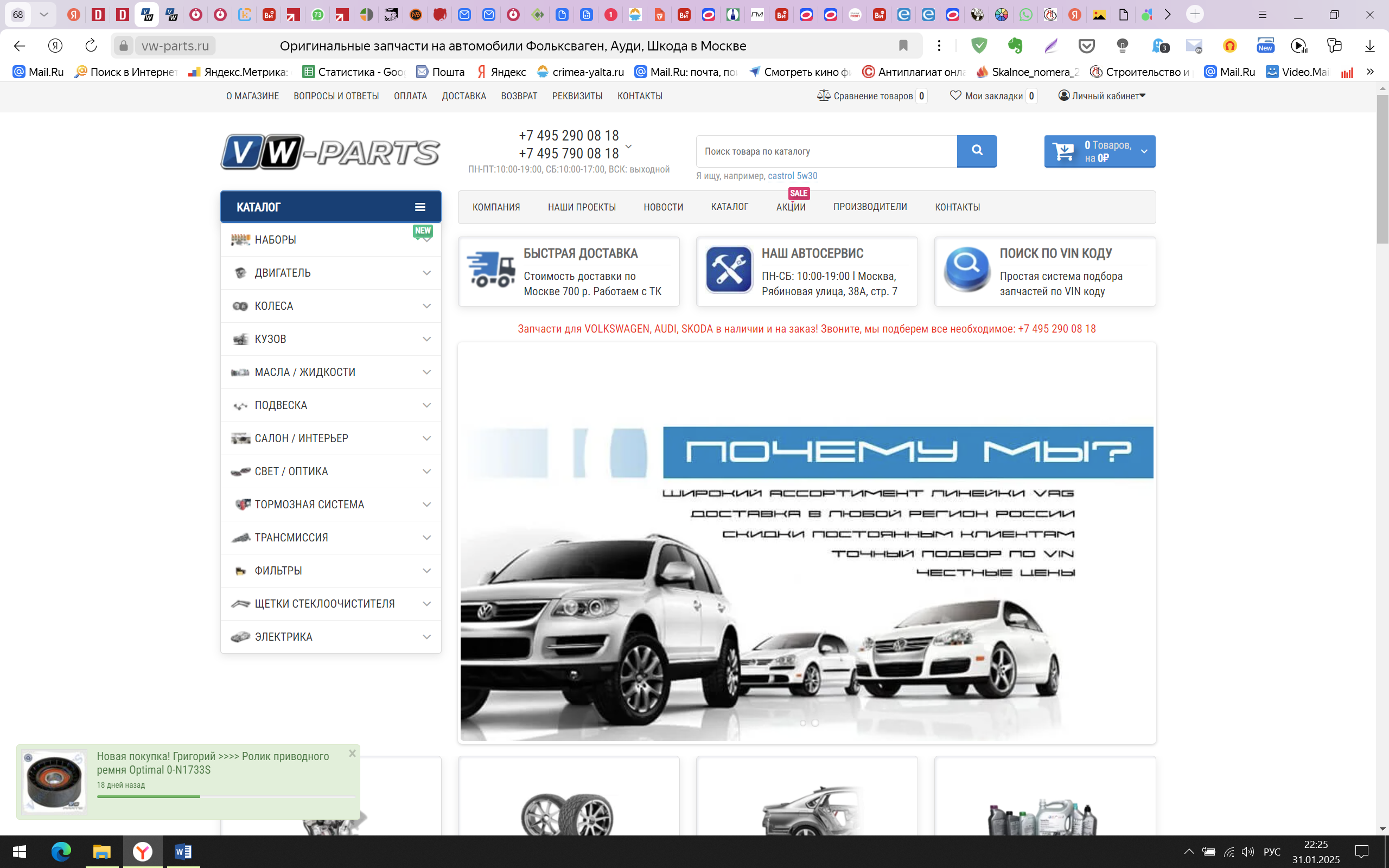Image resolution: width=1389 pixels, height=868 pixels.
Task: Click the VIN search magnifier image
Action: (x=966, y=270)
